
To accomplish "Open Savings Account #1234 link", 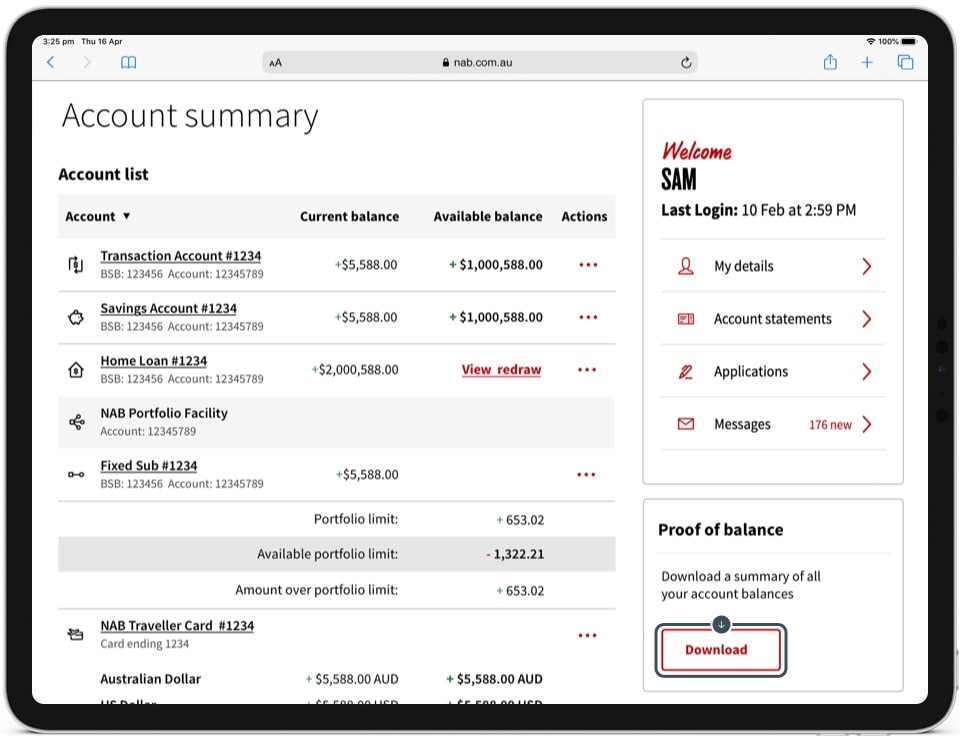I will click(168, 308).
